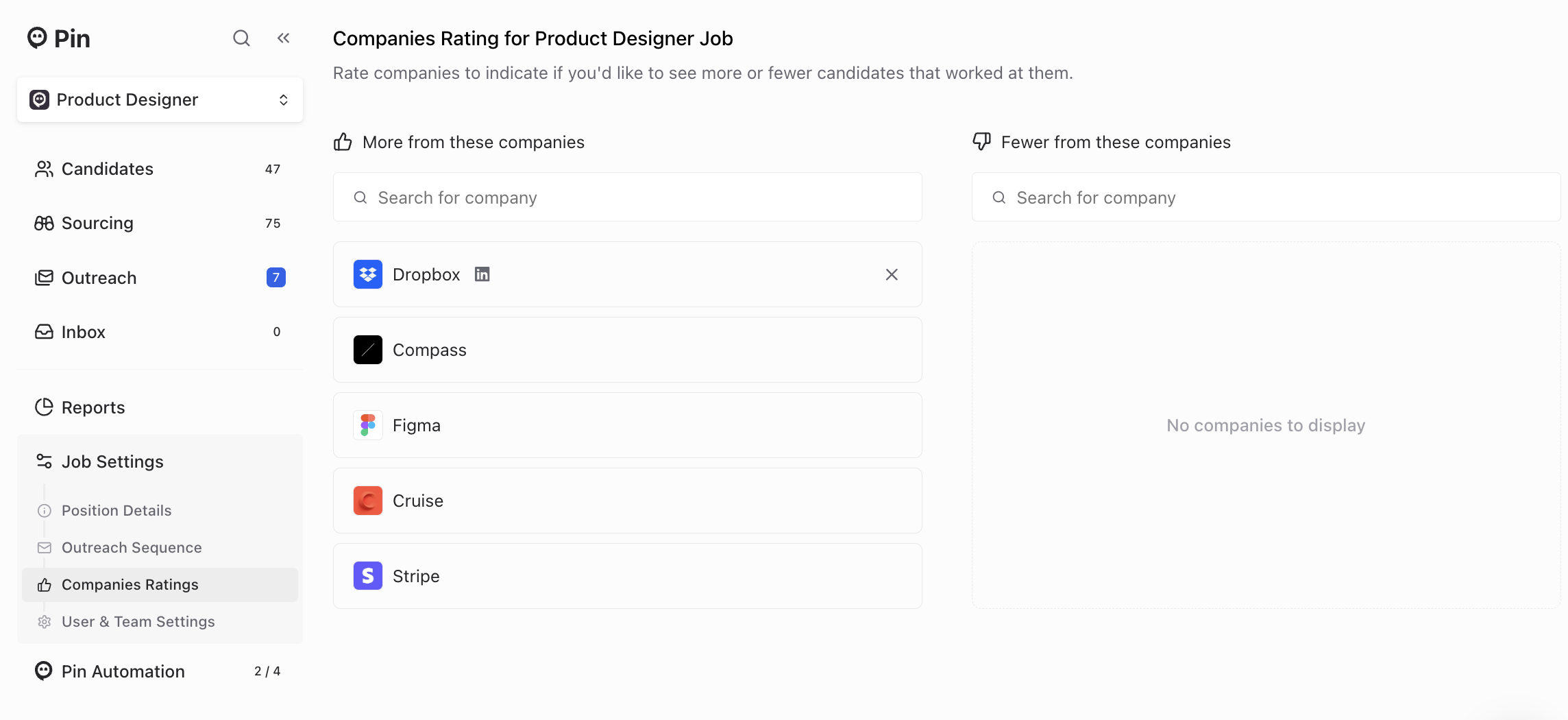
Task: Click the Pin logo at top left
Action: pyautogui.click(x=59, y=38)
